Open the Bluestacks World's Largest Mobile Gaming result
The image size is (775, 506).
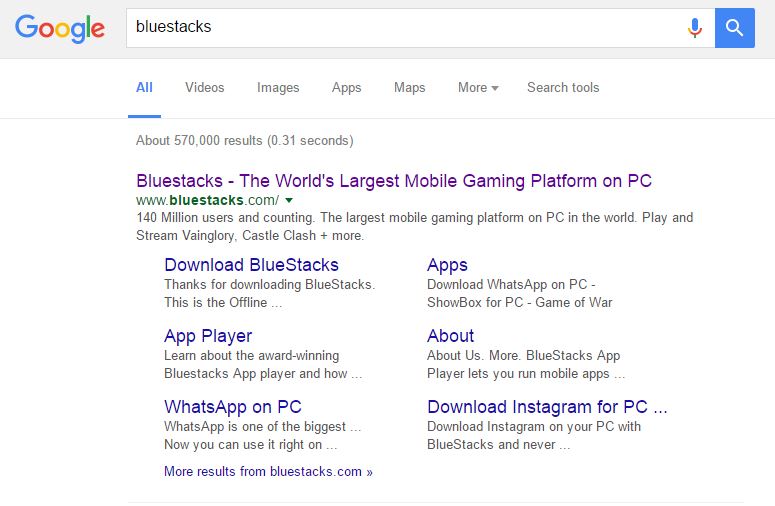[394, 181]
